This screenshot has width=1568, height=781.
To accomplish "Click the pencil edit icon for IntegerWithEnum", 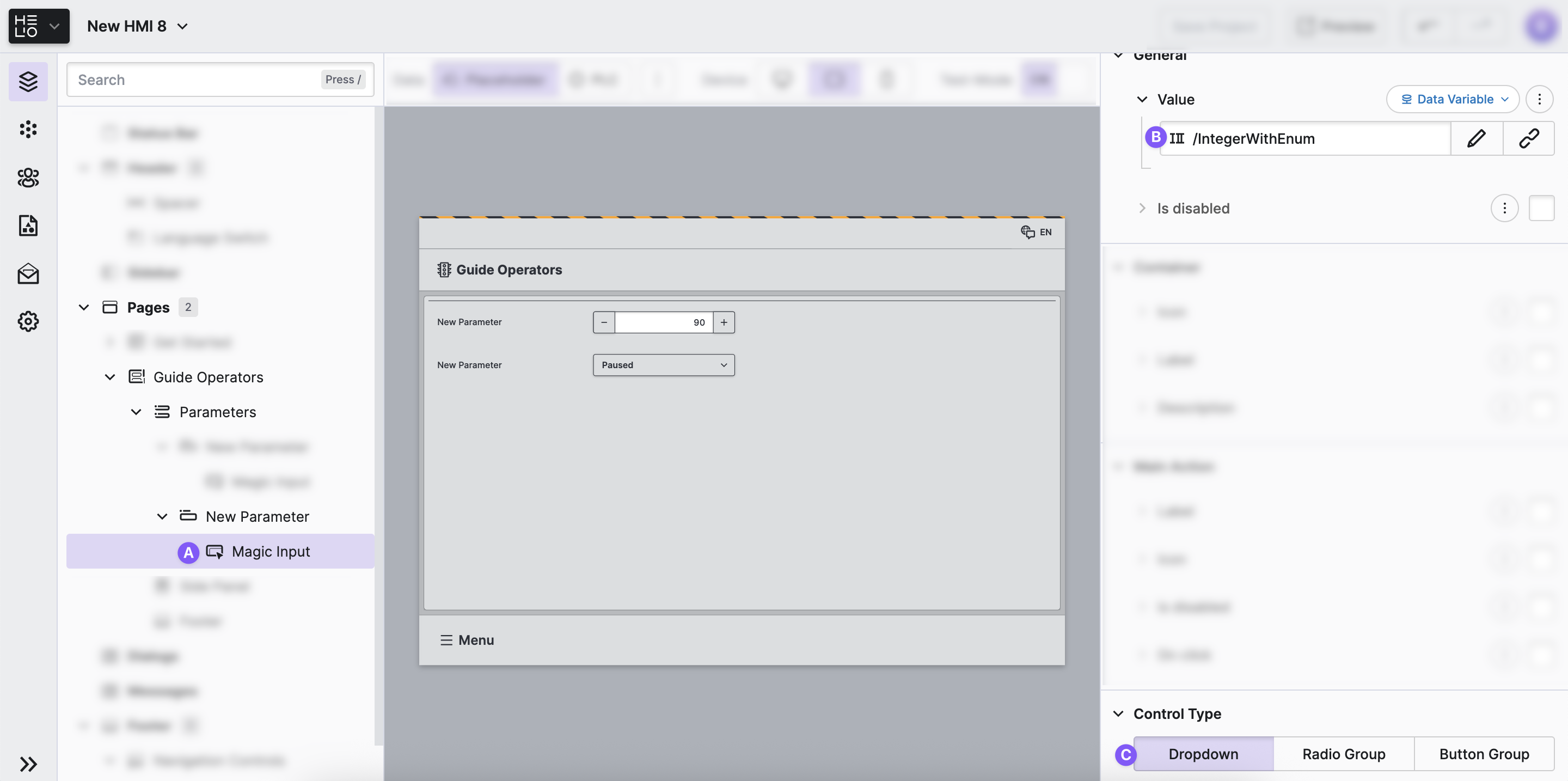I will [x=1476, y=139].
